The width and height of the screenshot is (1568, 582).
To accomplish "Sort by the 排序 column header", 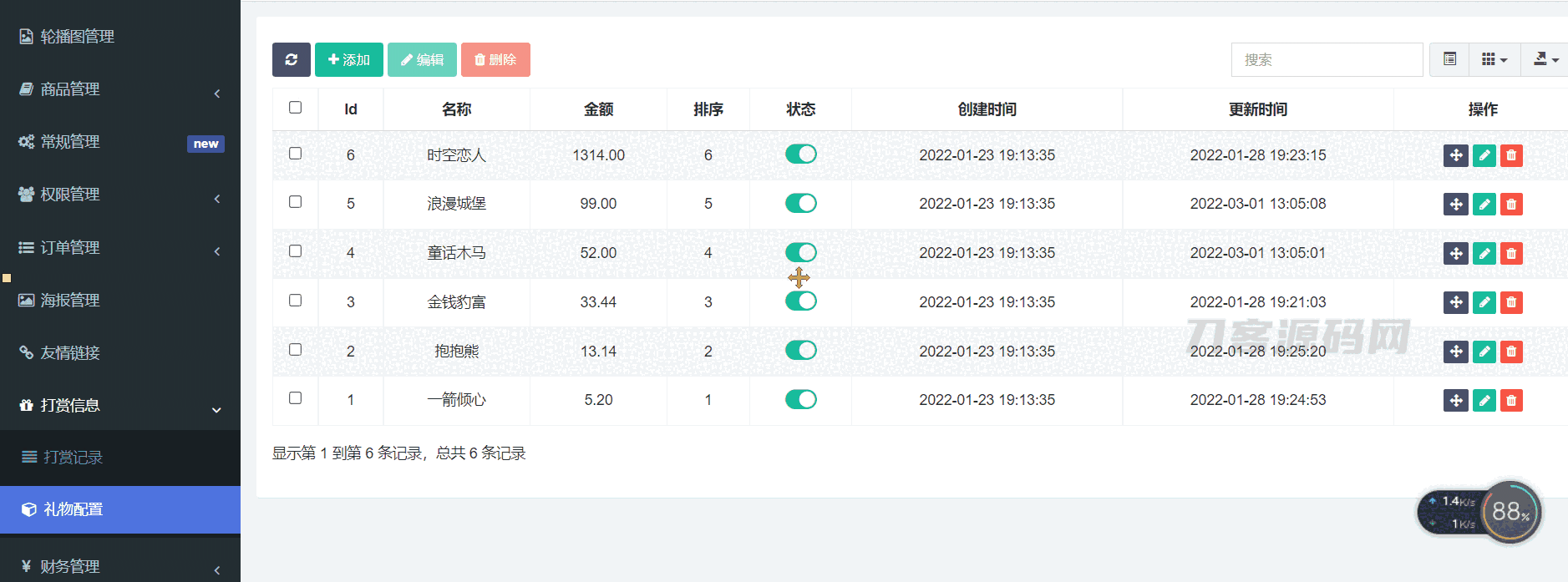I will coord(708,109).
